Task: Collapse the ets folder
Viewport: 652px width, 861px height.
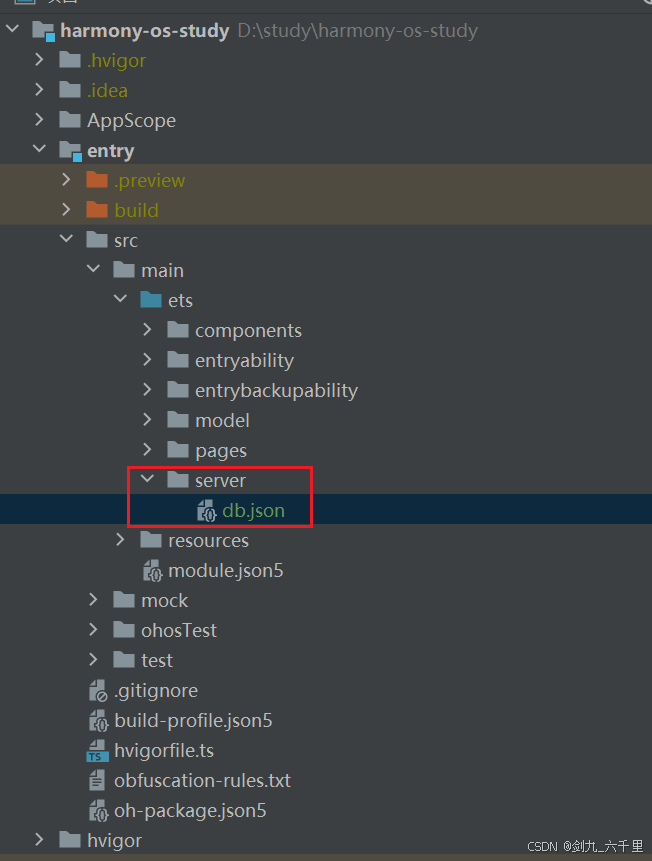Action: click(x=120, y=299)
